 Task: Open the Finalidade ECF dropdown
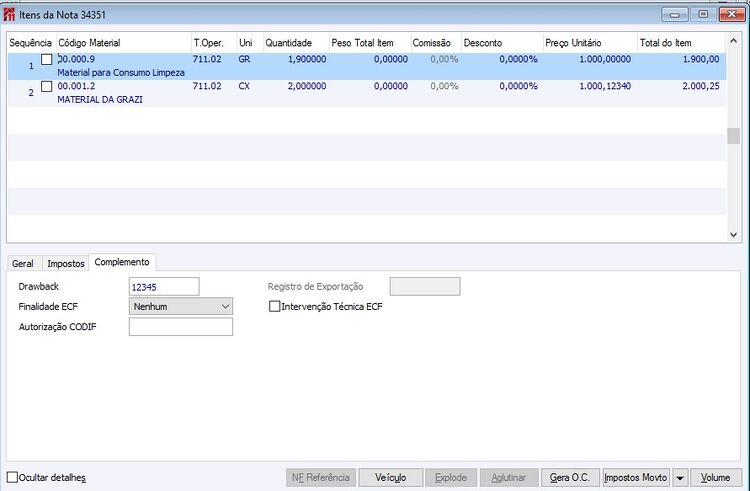point(181,306)
